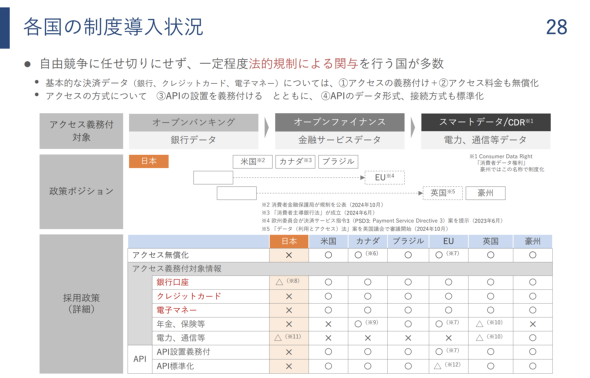Image resolution: width=590 pixels, height=378 pixels.
Task: Click the ○(※9) cell in 年金、保険等 row
Action: tap(368, 324)
